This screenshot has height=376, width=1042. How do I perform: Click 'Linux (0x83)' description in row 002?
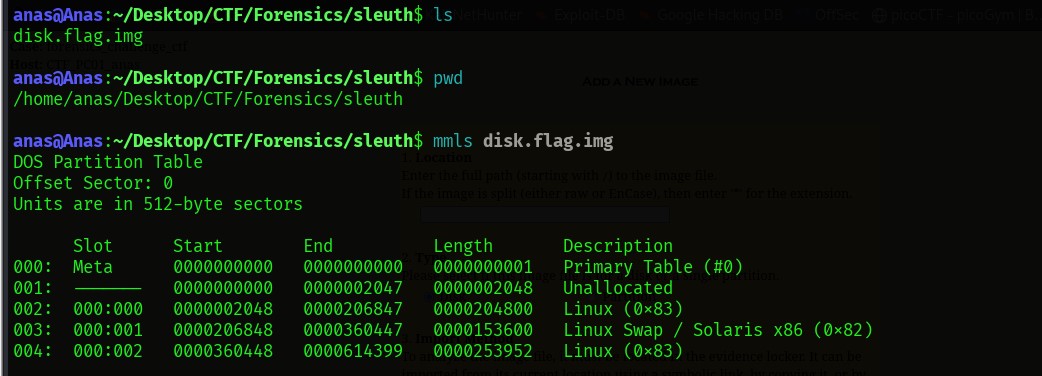623,309
